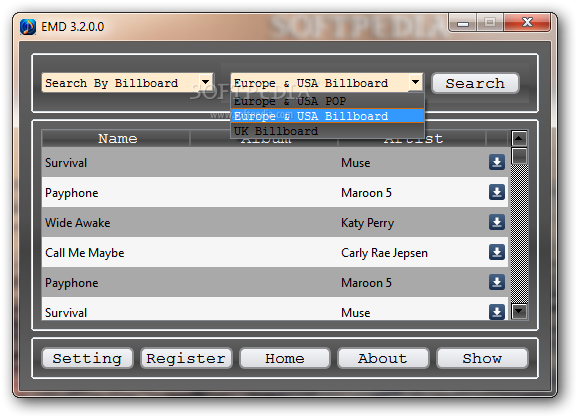Click artist Carly Rae Jepsen cell

point(384,253)
